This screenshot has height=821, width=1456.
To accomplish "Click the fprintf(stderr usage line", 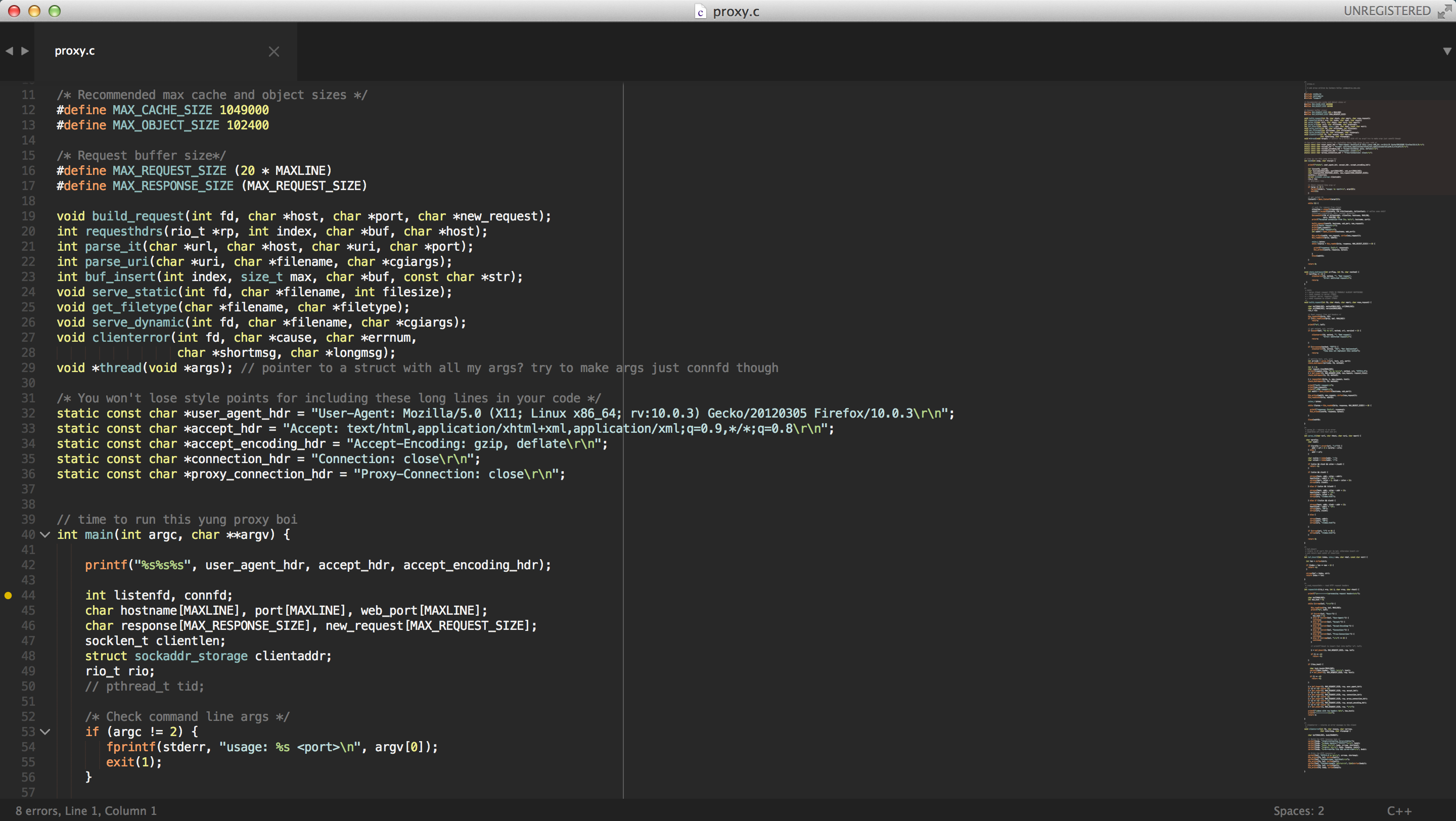I will [272, 747].
